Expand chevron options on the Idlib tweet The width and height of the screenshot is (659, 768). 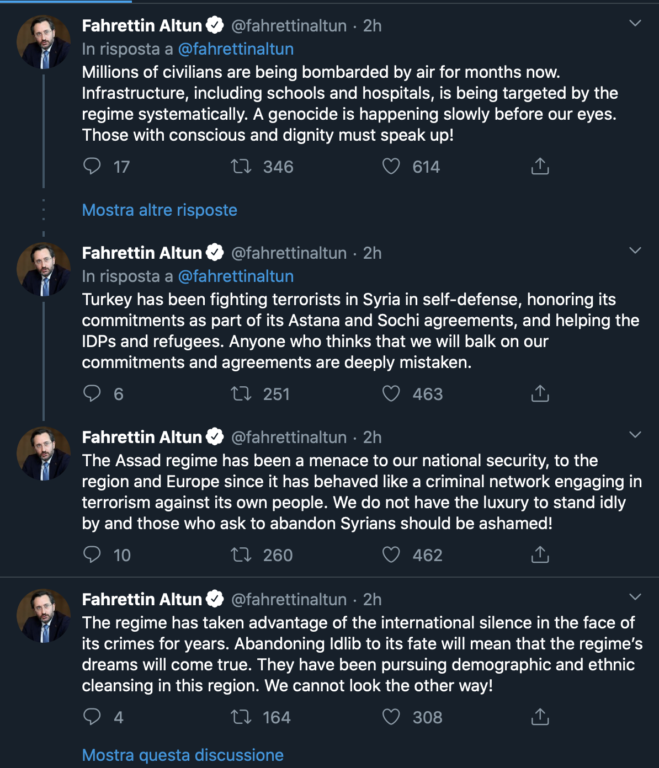(635, 597)
